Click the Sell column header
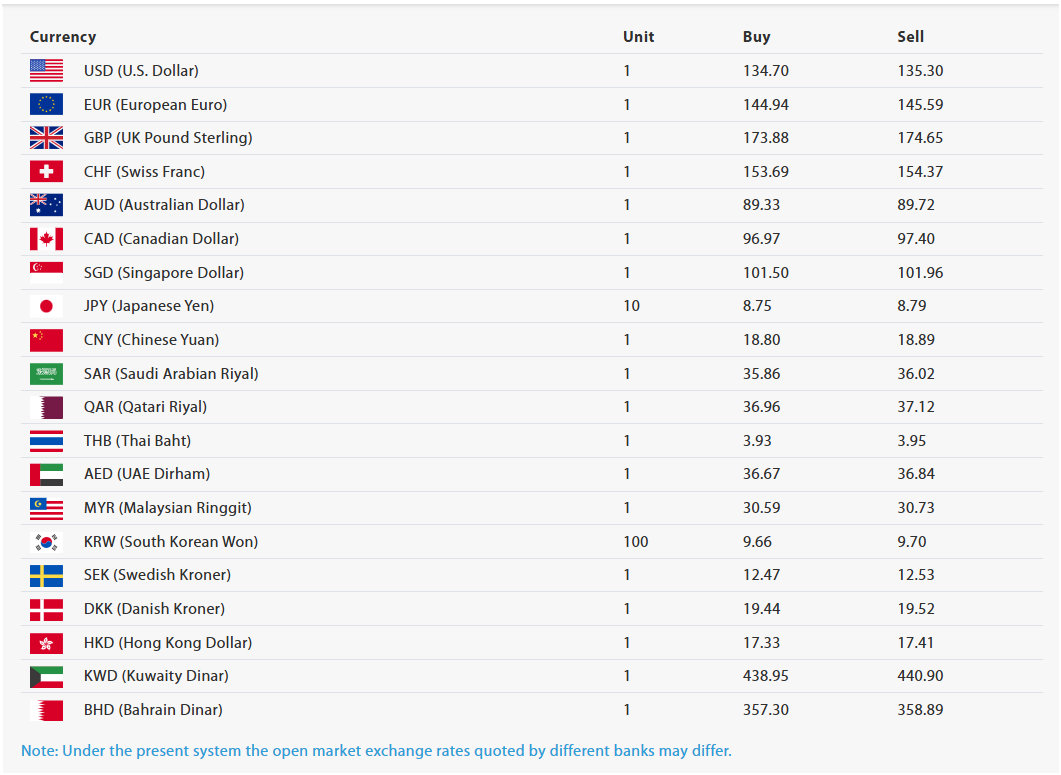The height and width of the screenshot is (775, 1061). pyautogui.click(x=911, y=37)
